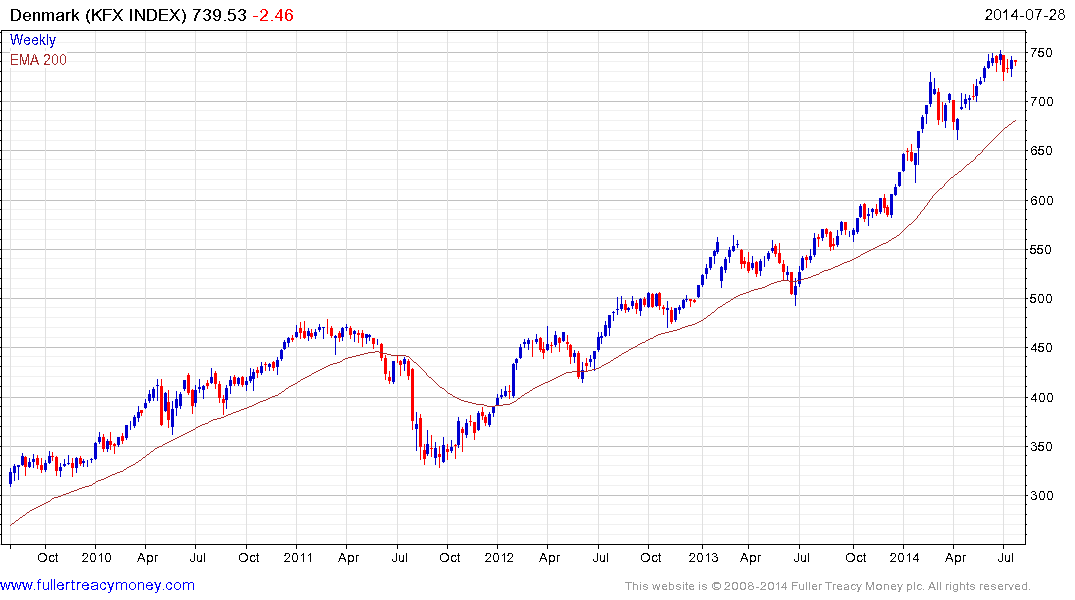1075x600 pixels.
Task: Click the 700 price axis label
Action: (1041, 101)
